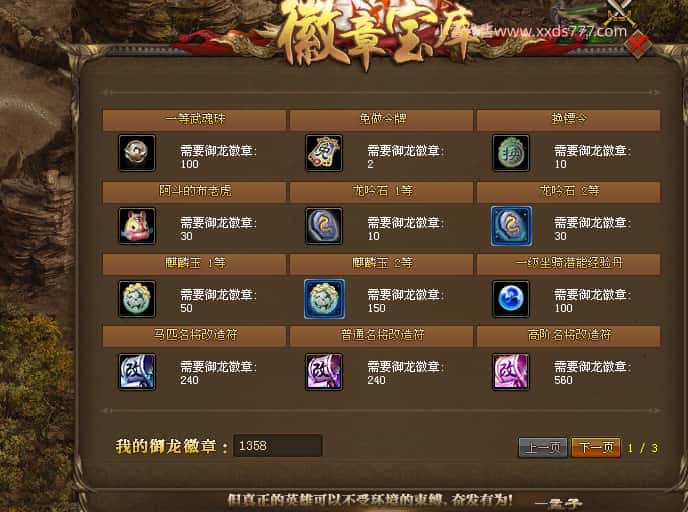The height and width of the screenshot is (512, 688).
Task: Select the blue 马匹名将改造符 talisman icon
Action: tap(137, 372)
